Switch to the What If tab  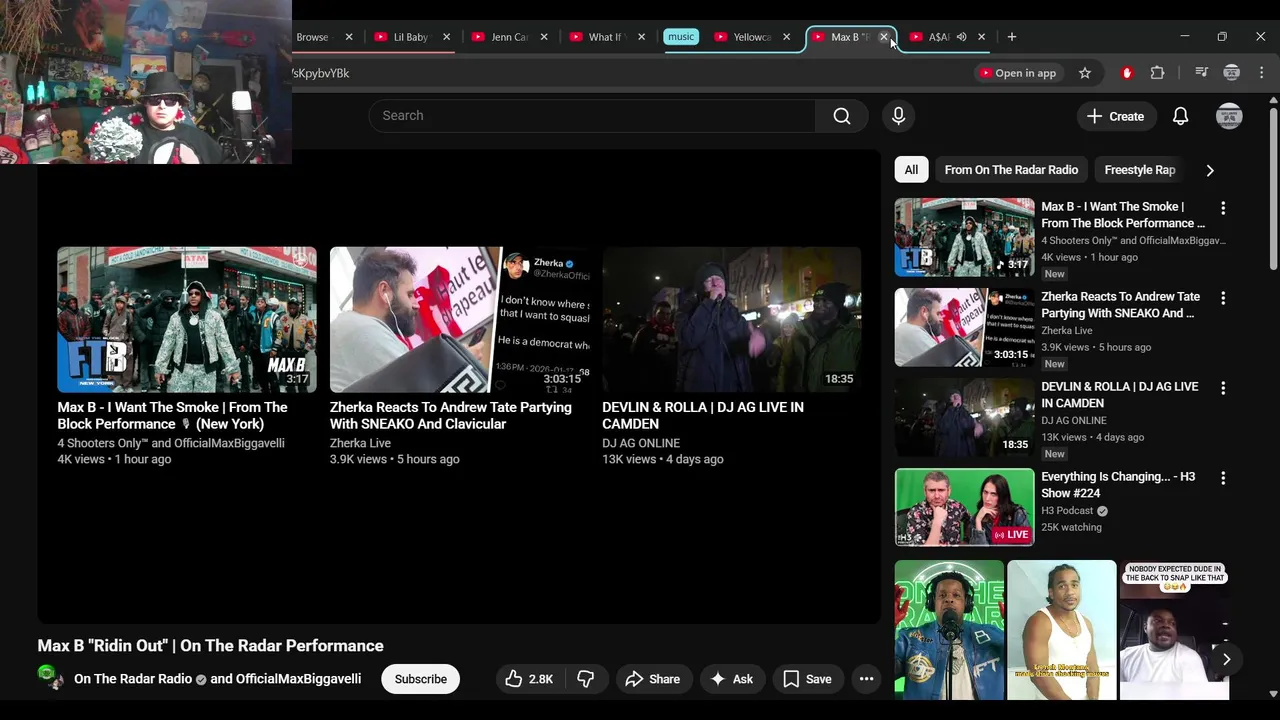pyautogui.click(x=604, y=37)
